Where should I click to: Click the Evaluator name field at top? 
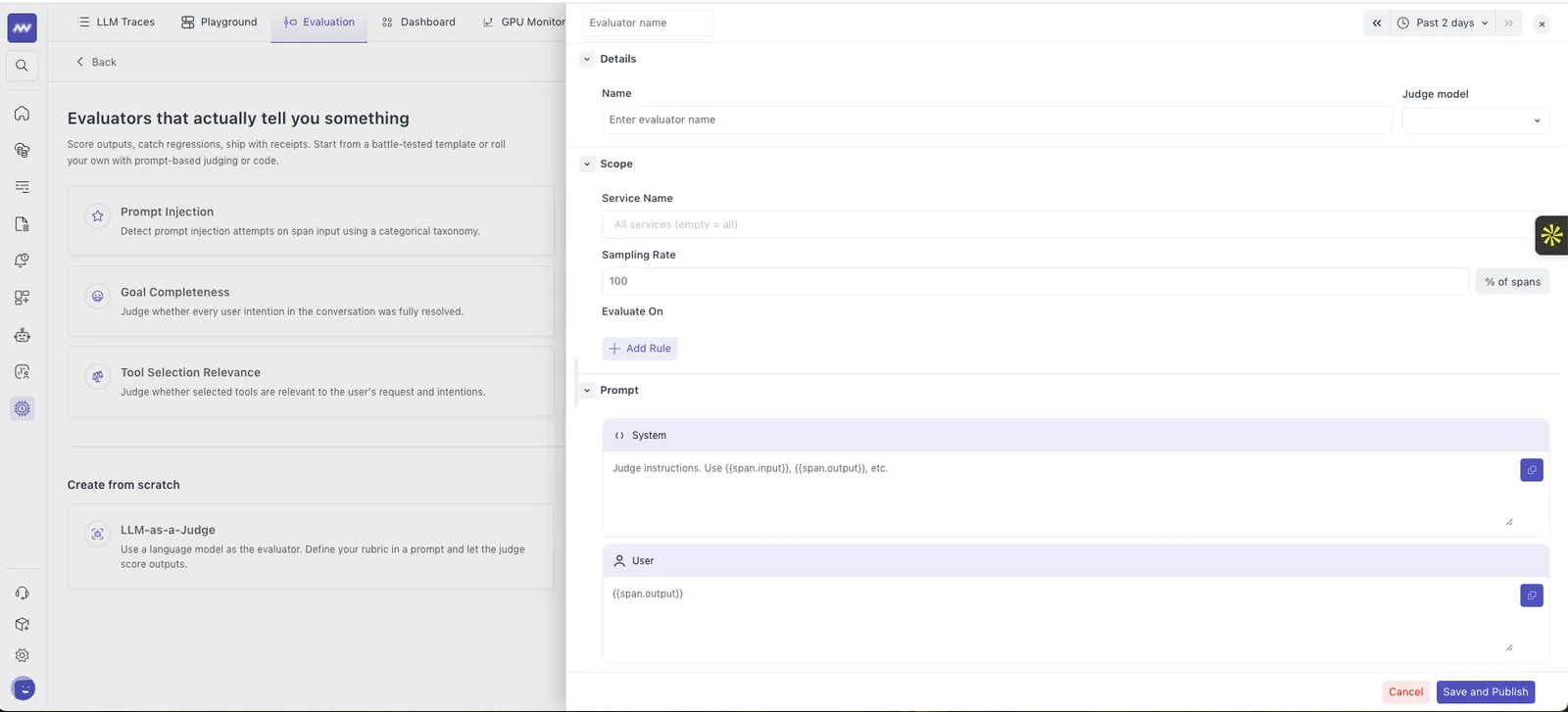point(648,23)
